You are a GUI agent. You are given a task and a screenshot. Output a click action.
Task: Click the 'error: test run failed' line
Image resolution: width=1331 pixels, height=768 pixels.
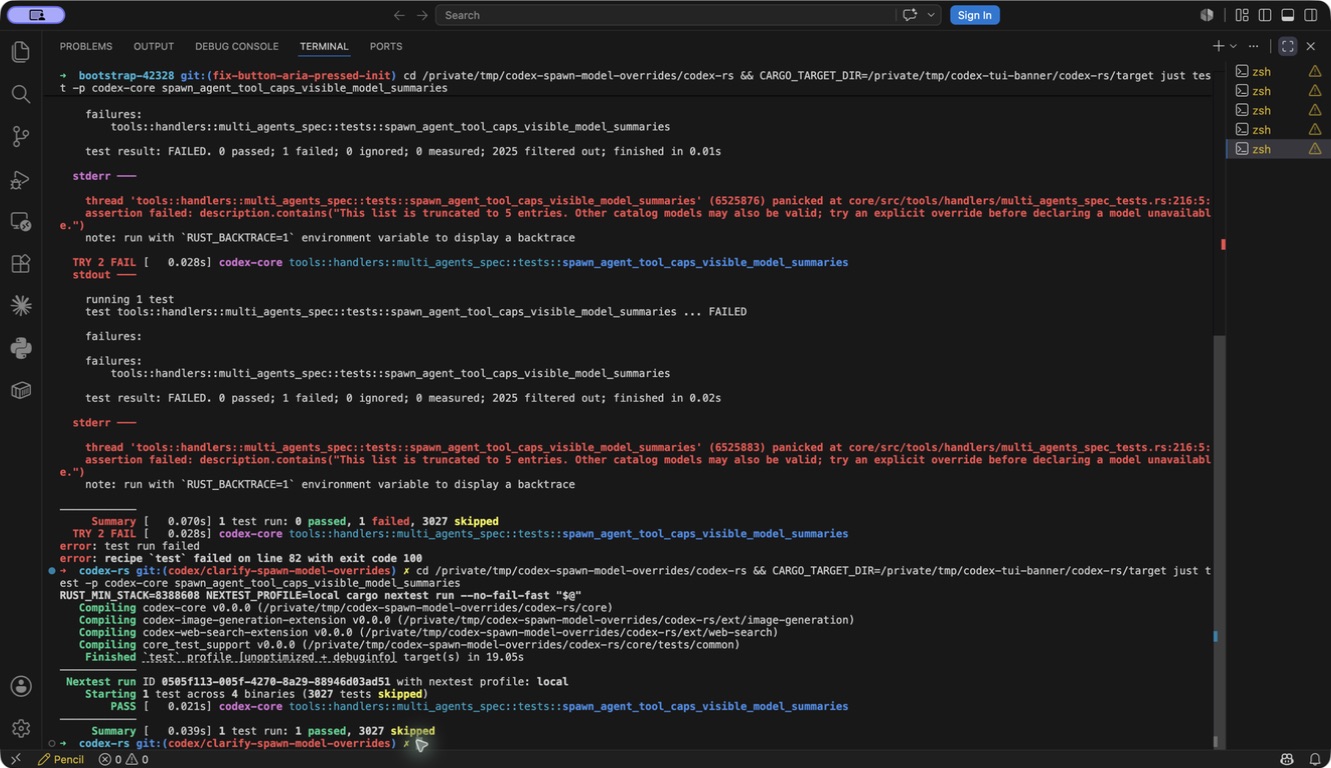[129, 546]
